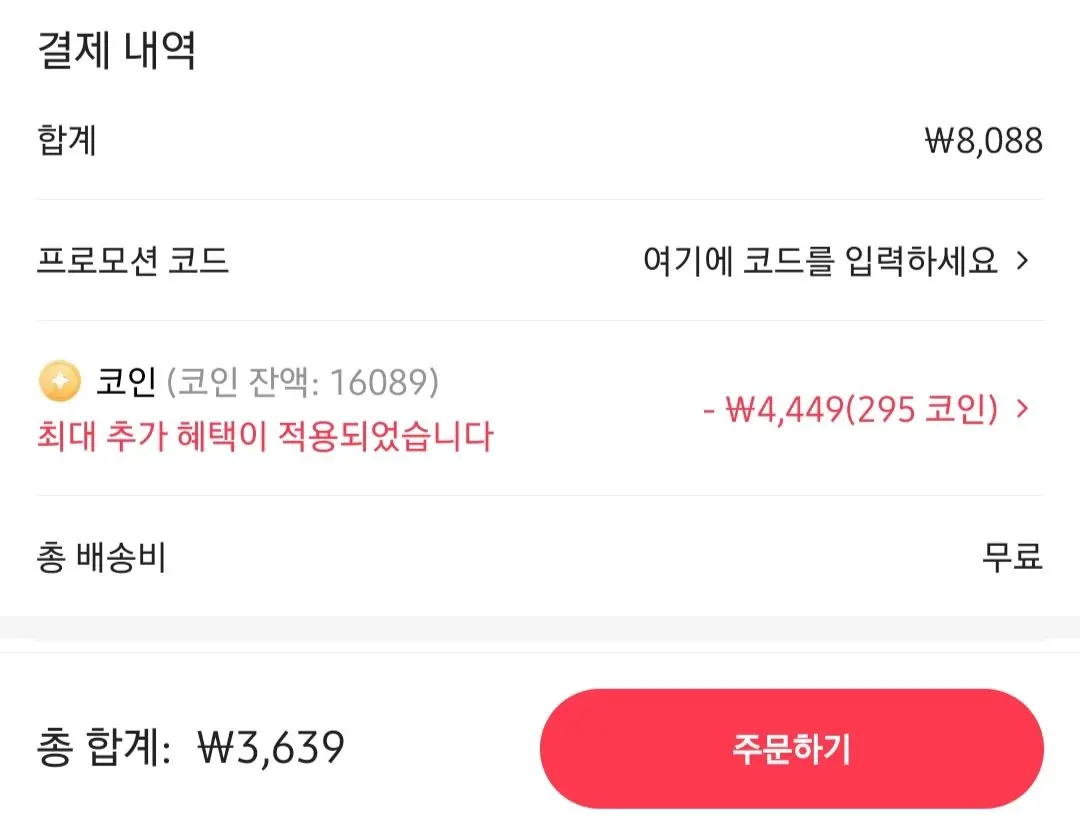The height and width of the screenshot is (826, 1080).
Task: Select the ₩3,639 final total amount
Action: tap(271, 747)
